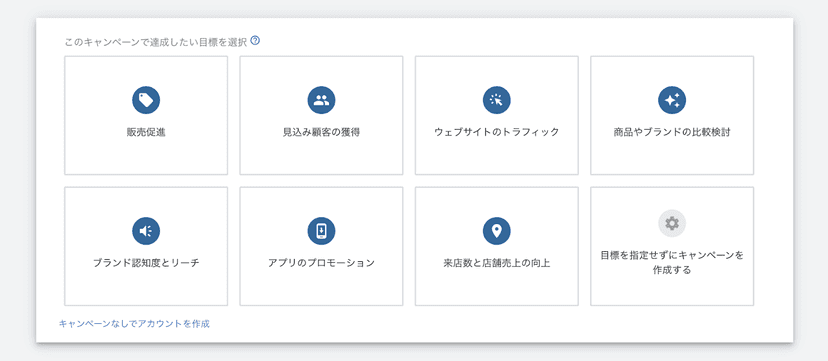Click the map pin icon for 来店数と店舗売上の向上
The image size is (828, 361).
pyautogui.click(x=496, y=231)
